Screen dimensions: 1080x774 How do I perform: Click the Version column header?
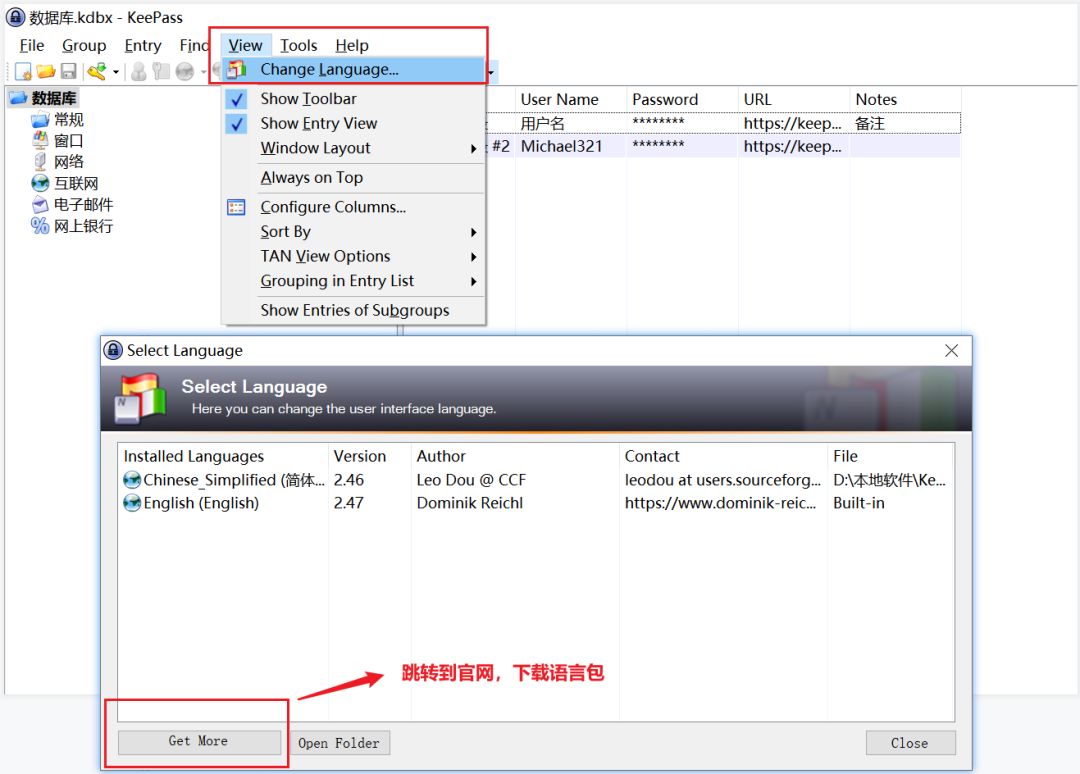click(x=370, y=457)
